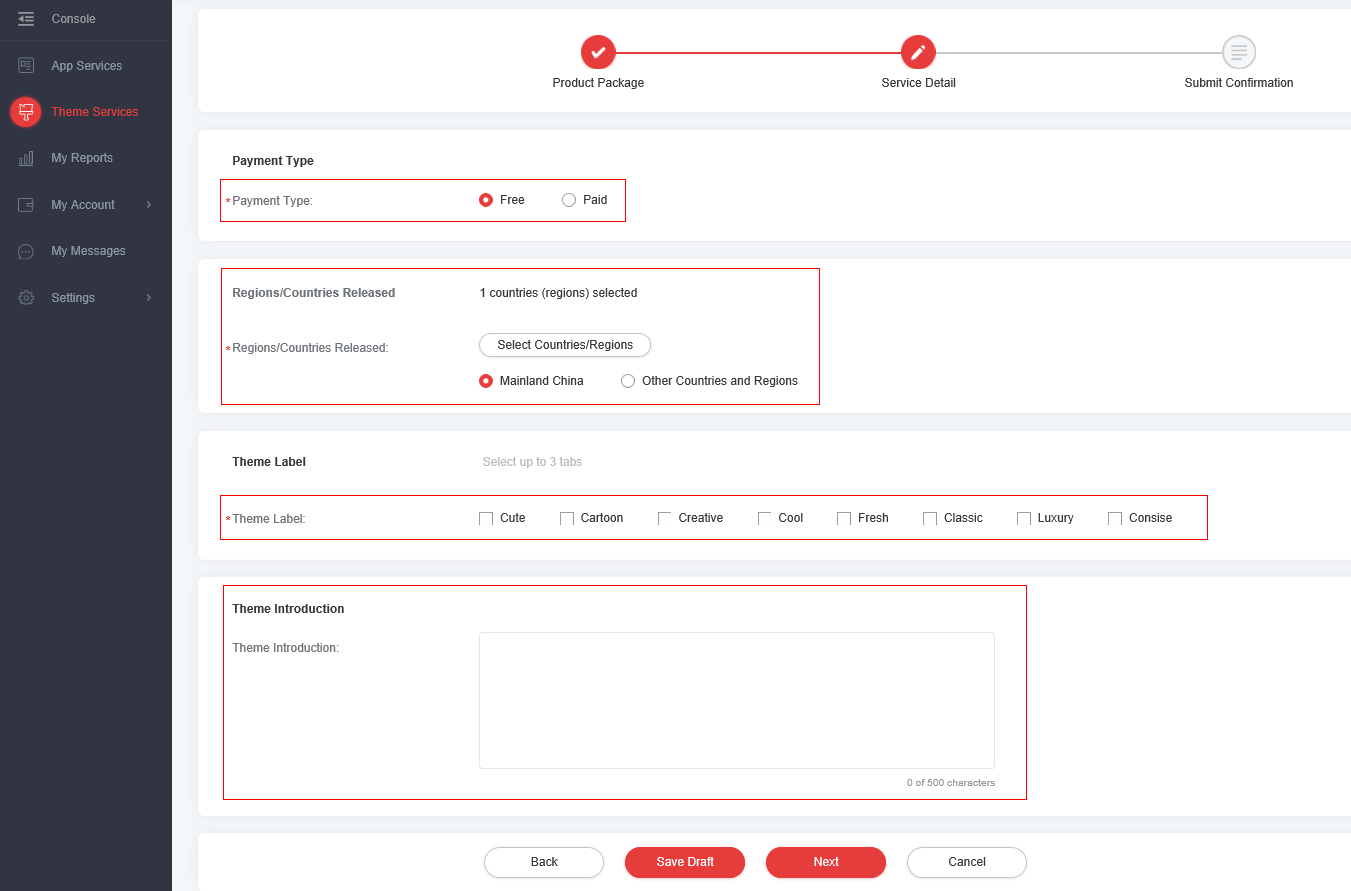Expand the My Account submenu arrow

[x=149, y=205]
